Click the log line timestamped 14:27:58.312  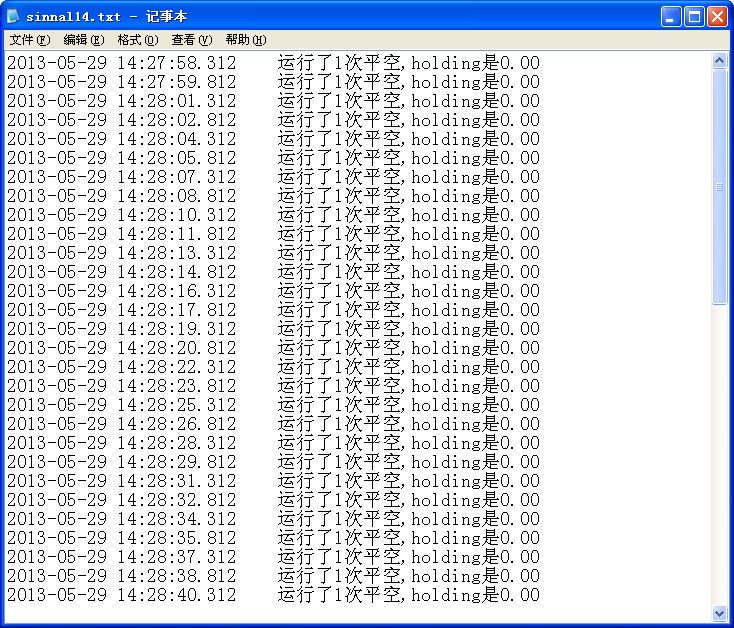click(x=273, y=63)
